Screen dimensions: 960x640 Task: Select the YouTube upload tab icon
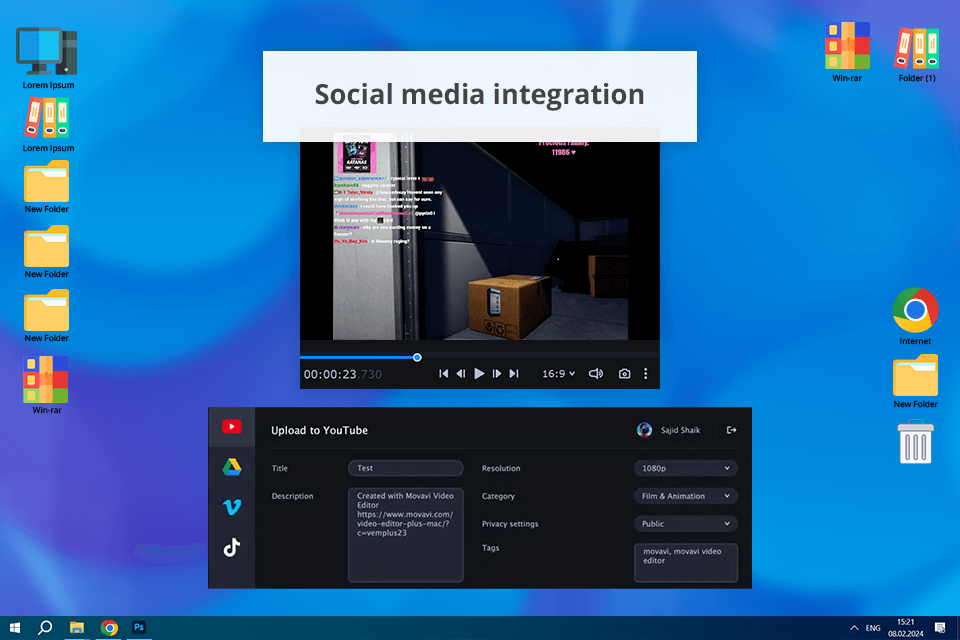click(x=231, y=426)
